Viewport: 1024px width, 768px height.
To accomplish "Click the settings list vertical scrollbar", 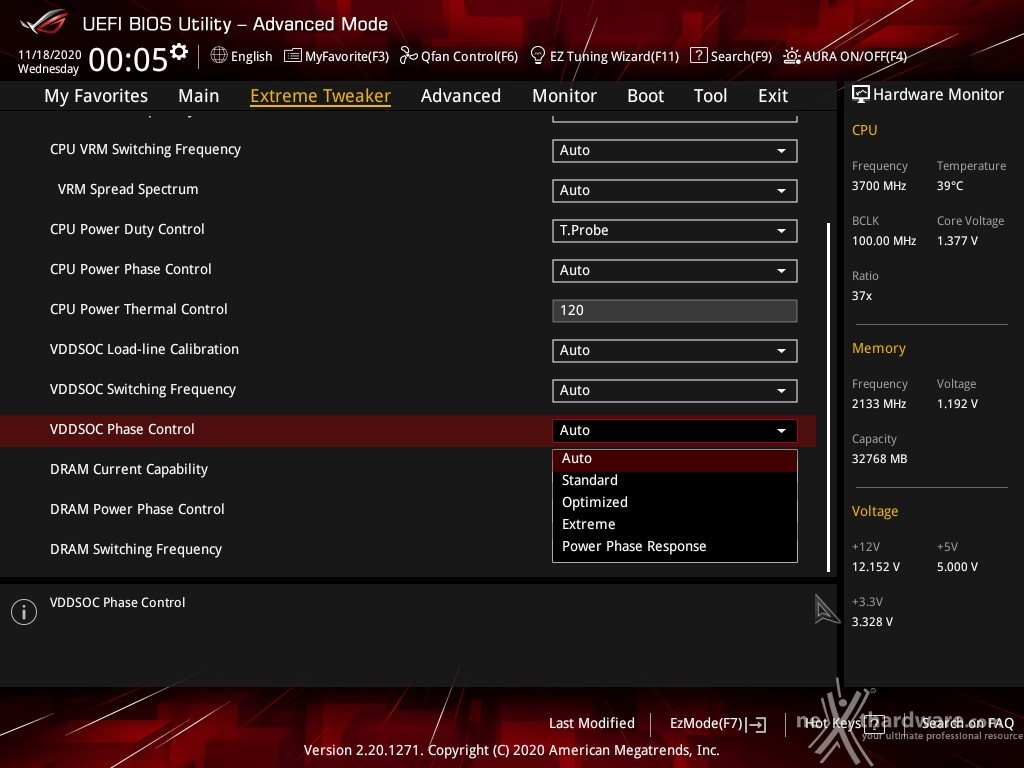I will 829,397.
